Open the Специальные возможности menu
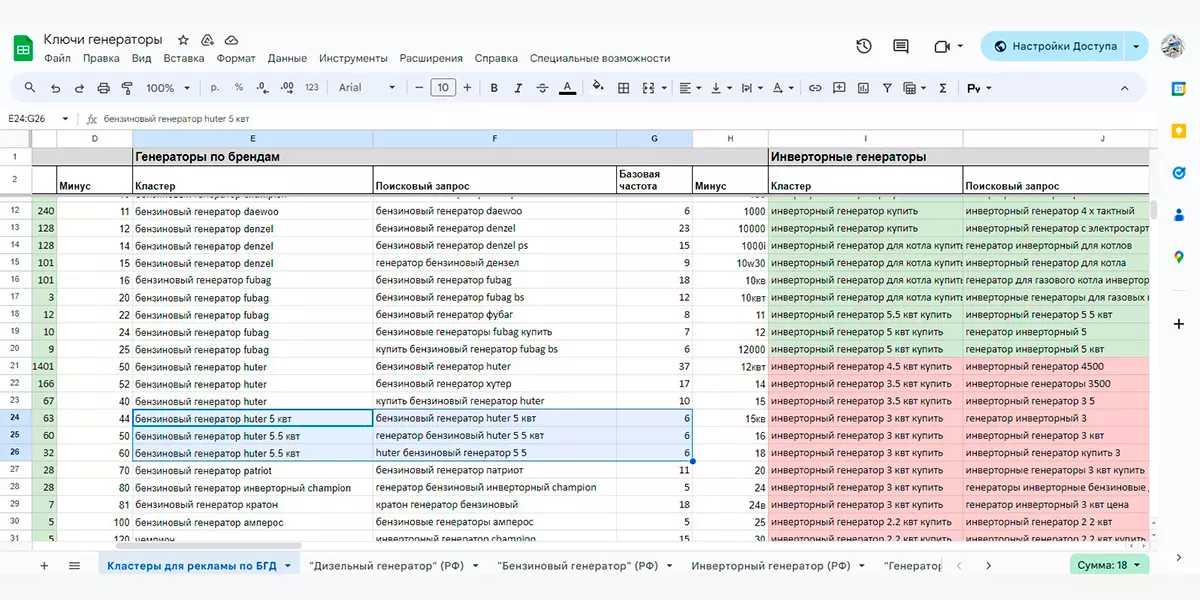The height and width of the screenshot is (600, 1200). [x=600, y=58]
